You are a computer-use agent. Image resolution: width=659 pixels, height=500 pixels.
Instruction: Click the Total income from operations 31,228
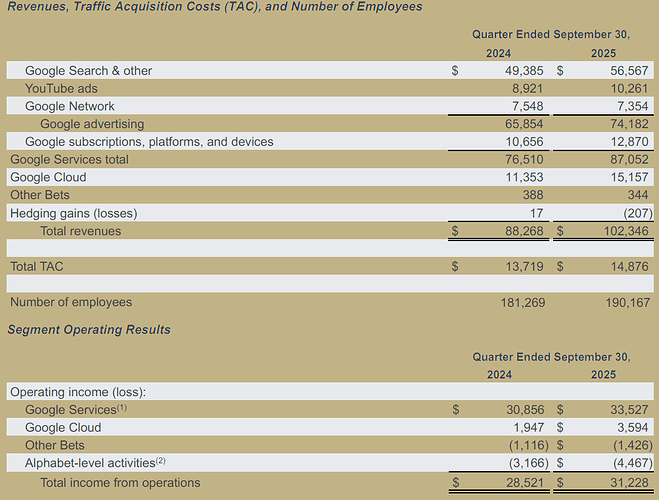(x=629, y=483)
